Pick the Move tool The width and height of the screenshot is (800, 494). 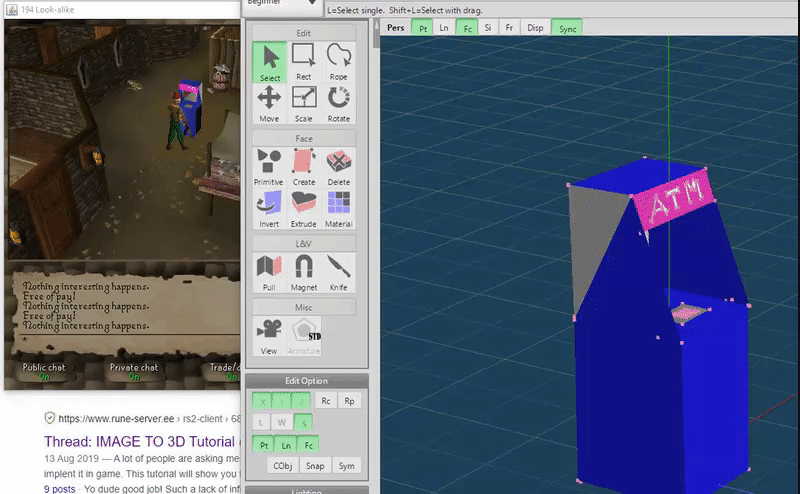pyautogui.click(x=269, y=104)
